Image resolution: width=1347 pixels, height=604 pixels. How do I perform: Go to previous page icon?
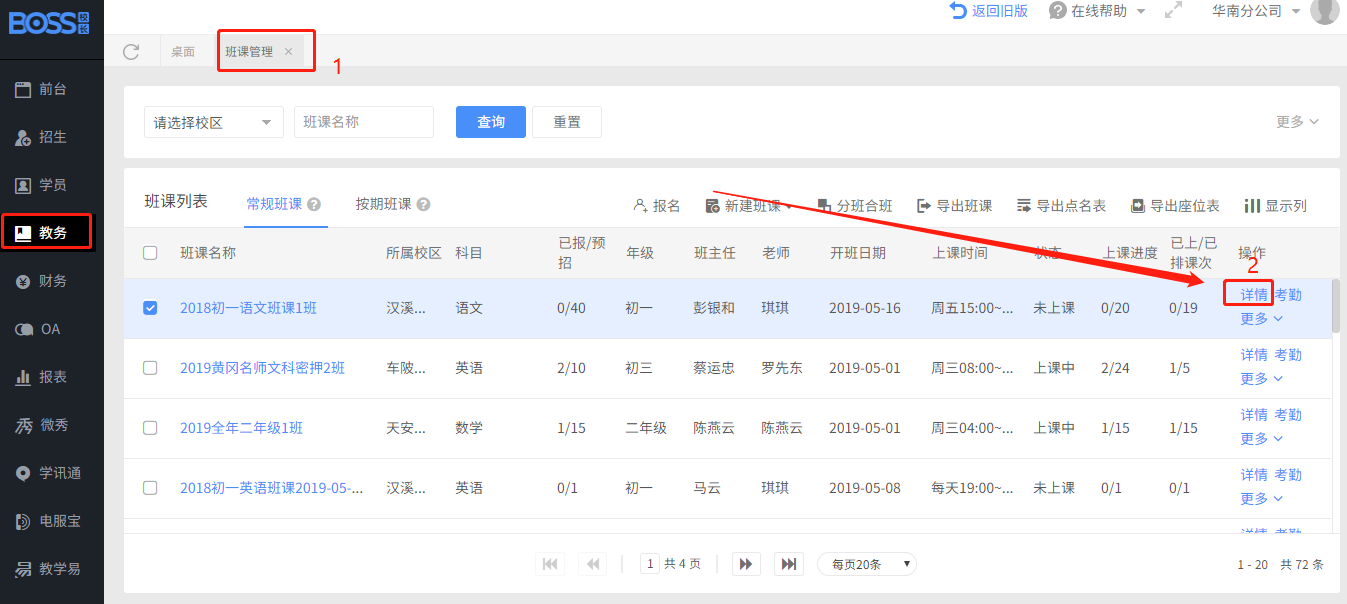tap(593, 564)
